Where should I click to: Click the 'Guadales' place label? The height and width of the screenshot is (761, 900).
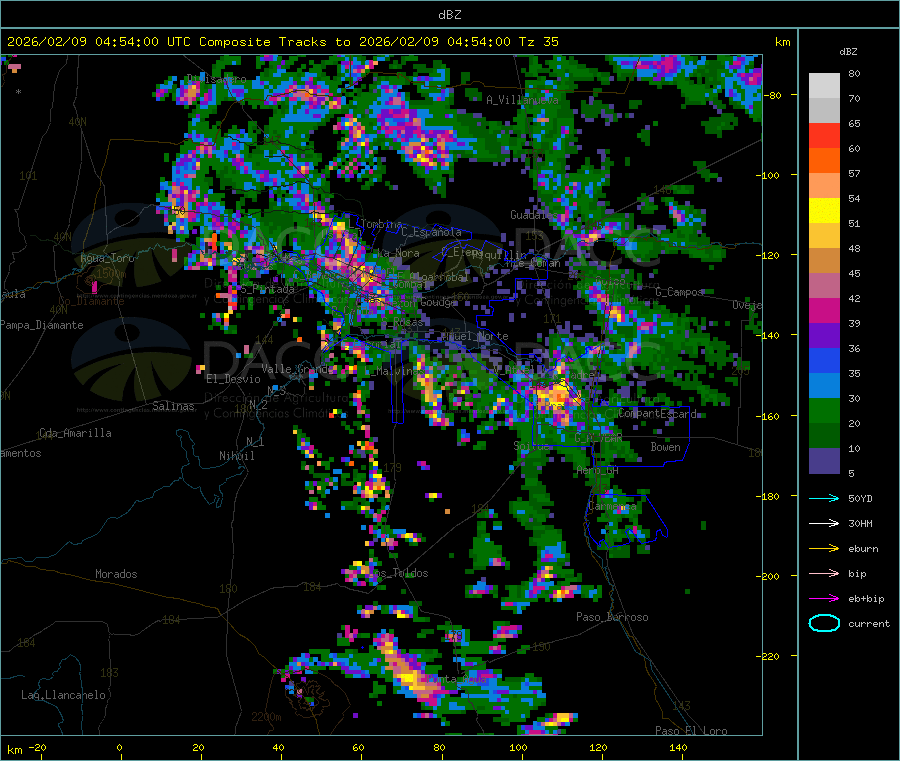tap(534, 215)
